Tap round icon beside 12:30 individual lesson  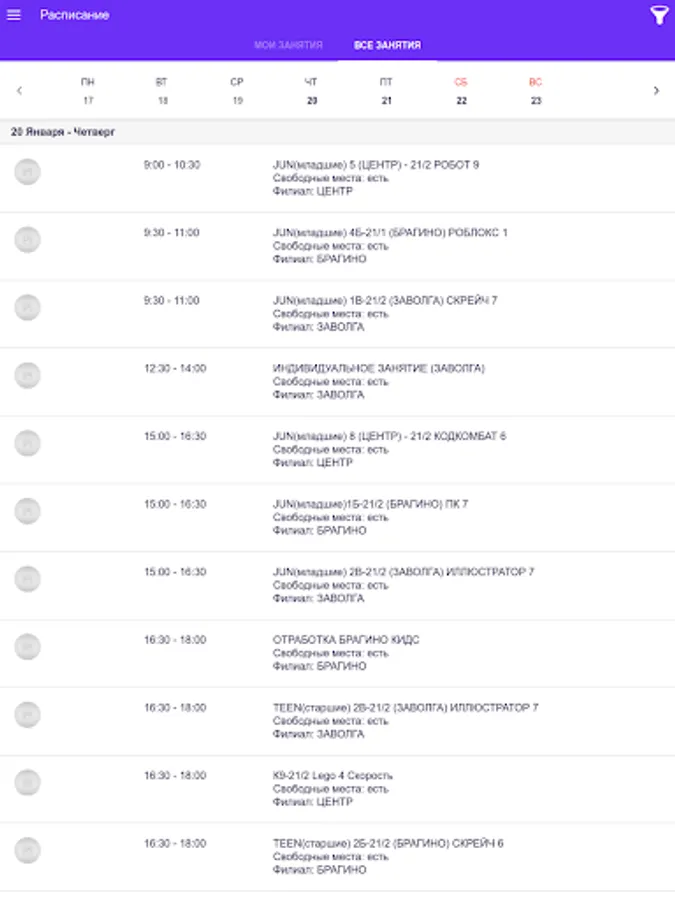click(28, 376)
